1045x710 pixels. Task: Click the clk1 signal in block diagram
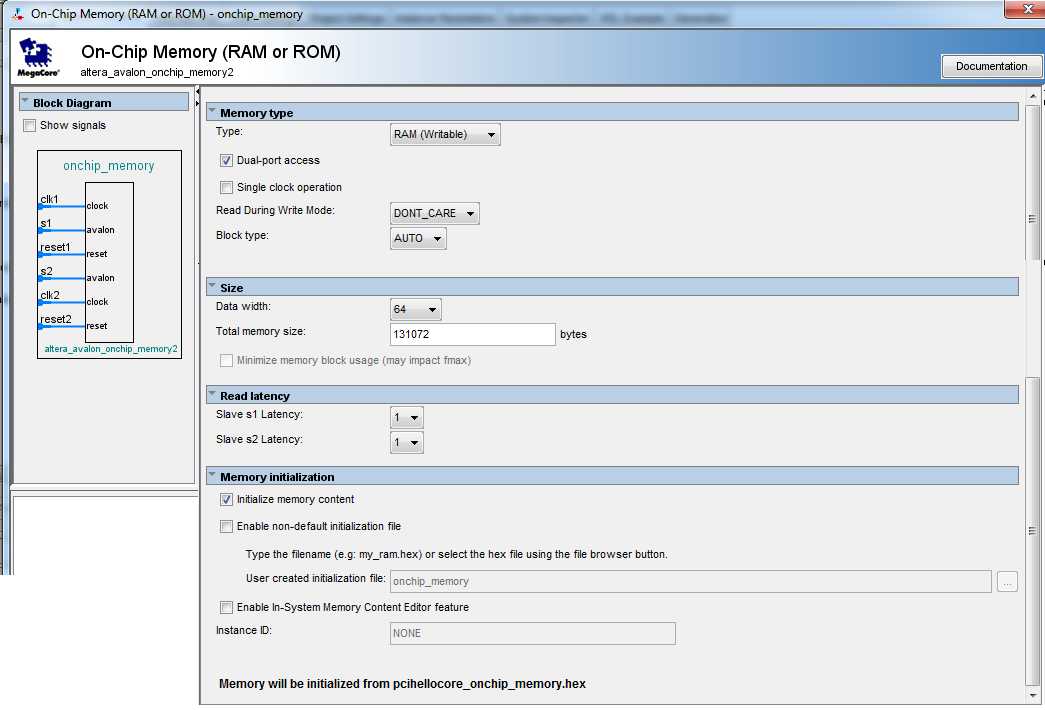(49, 199)
